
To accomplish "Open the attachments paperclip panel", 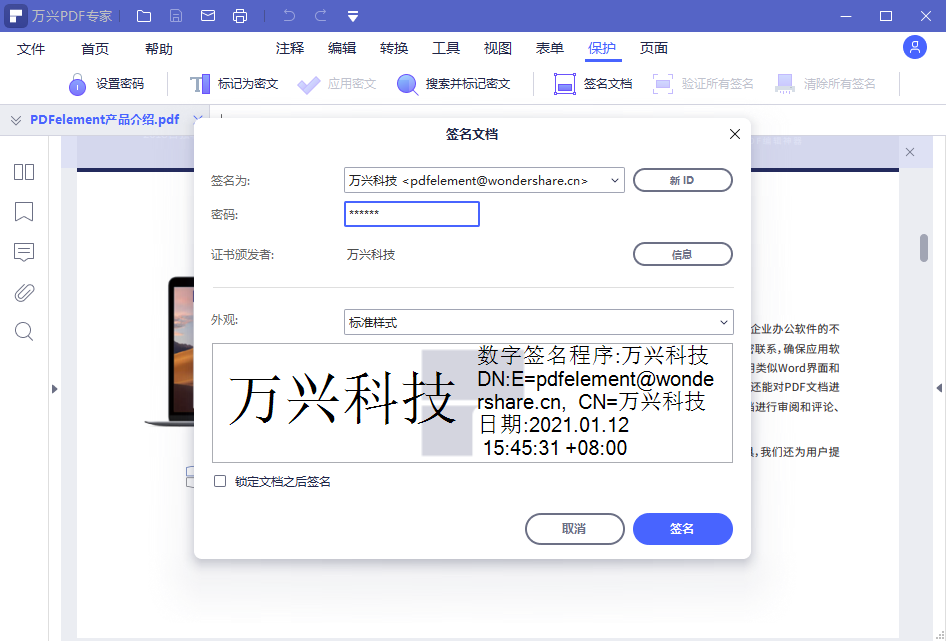I will click(23, 292).
